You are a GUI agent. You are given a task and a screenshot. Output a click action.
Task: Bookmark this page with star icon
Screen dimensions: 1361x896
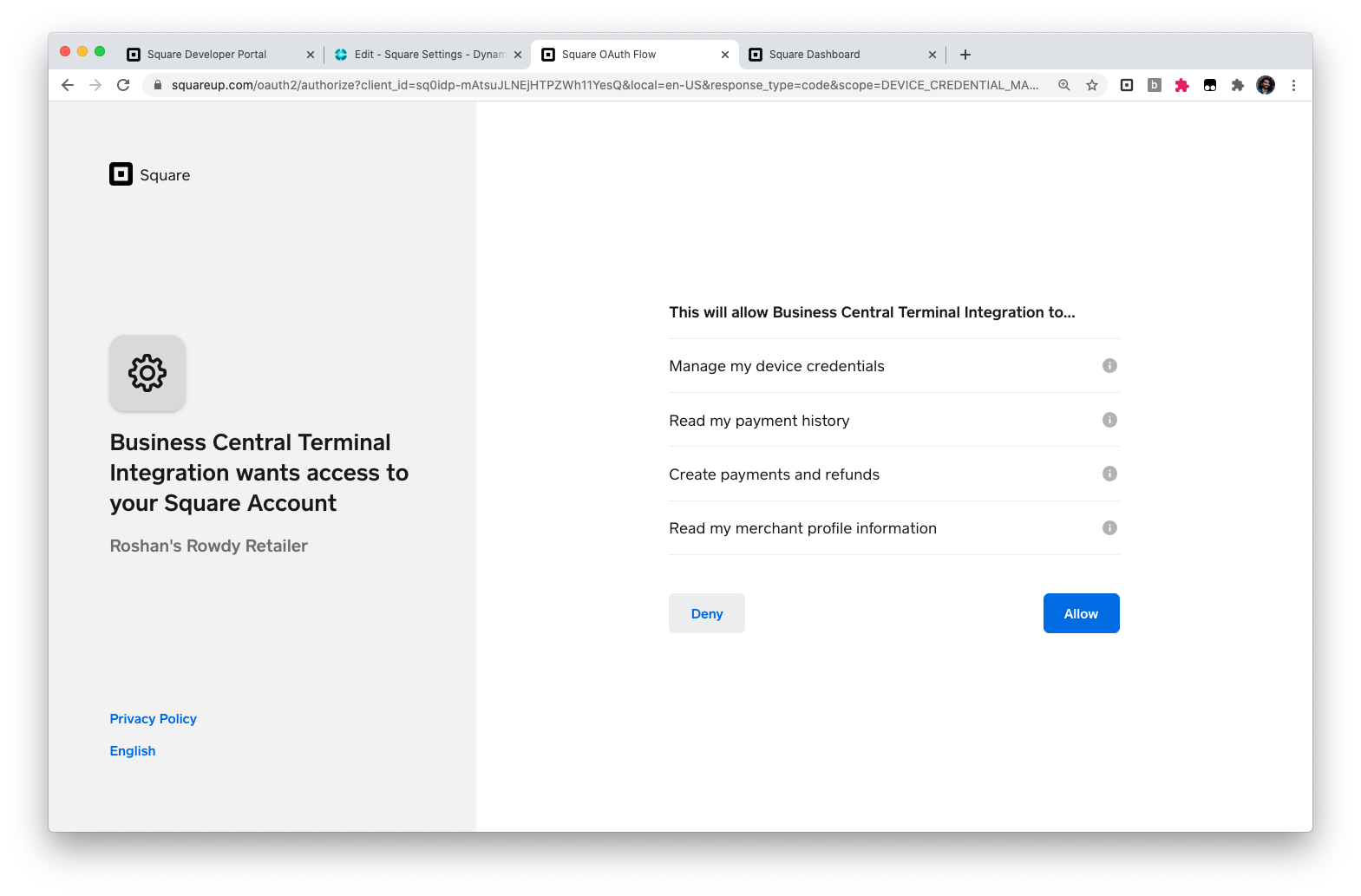pos(1092,85)
